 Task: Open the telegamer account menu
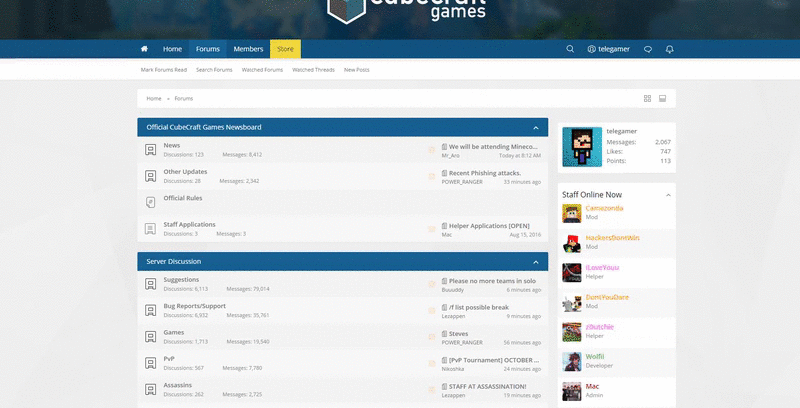(x=609, y=49)
